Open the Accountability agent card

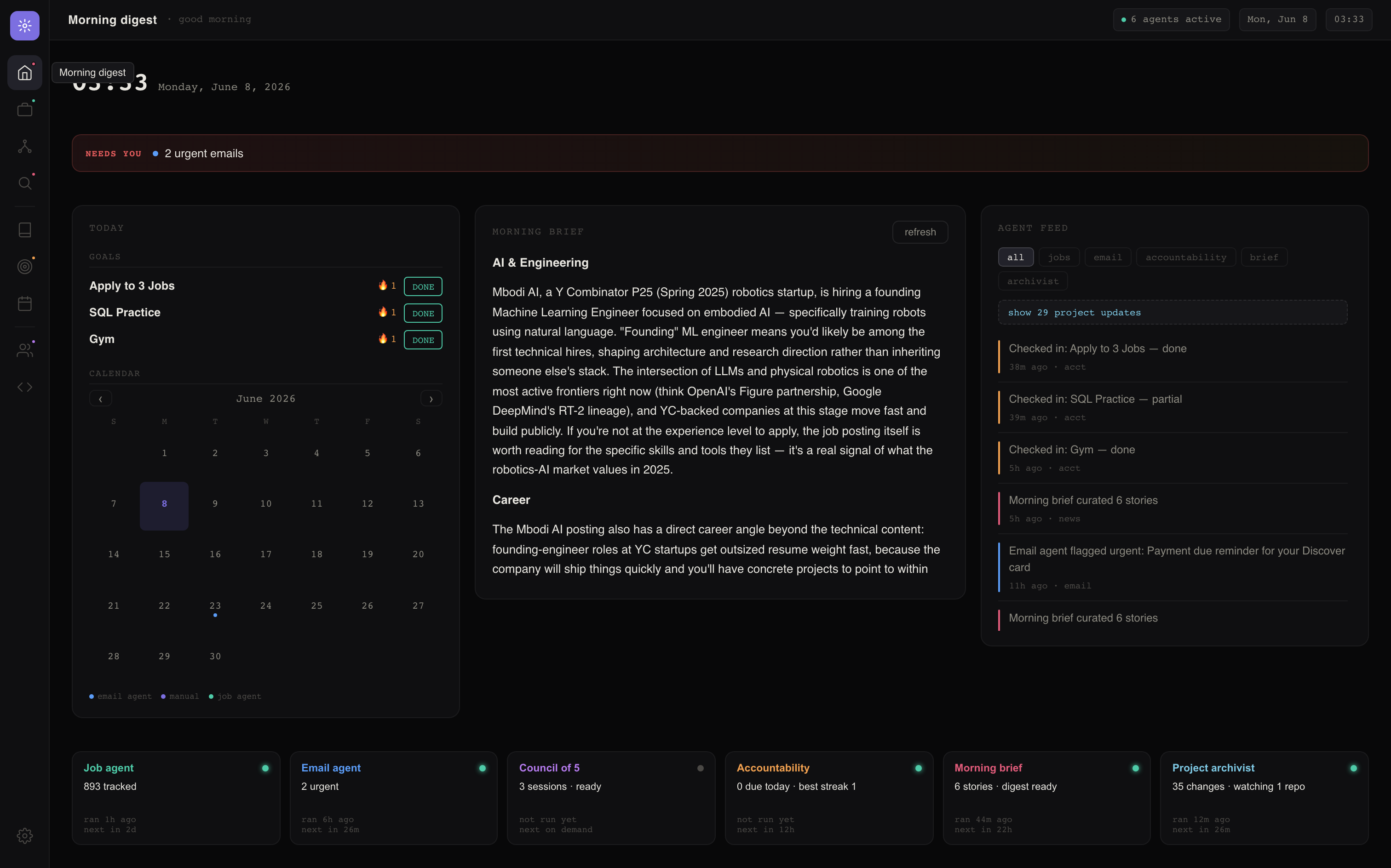(x=829, y=798)
